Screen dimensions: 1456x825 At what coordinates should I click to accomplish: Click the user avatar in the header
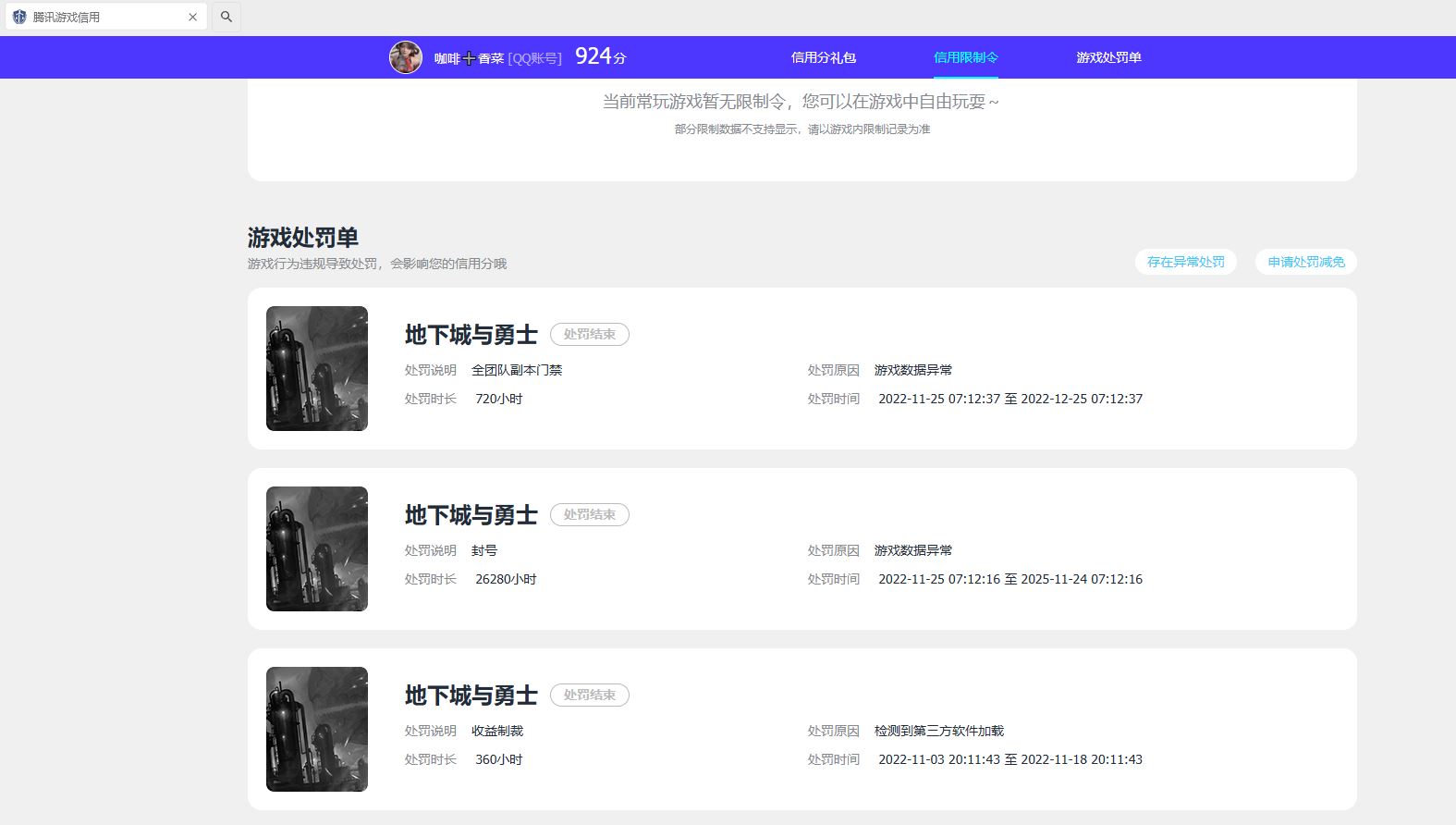[406, 57]
